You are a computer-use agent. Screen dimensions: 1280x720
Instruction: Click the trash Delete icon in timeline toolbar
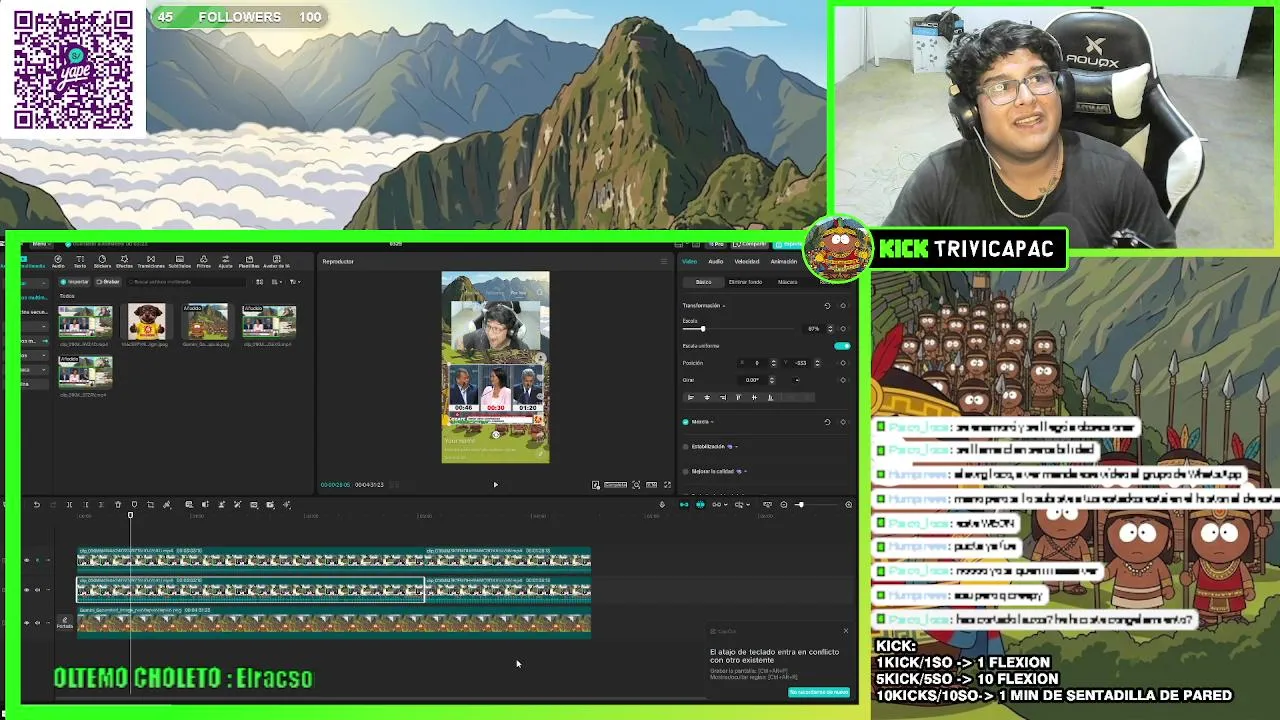118,505
